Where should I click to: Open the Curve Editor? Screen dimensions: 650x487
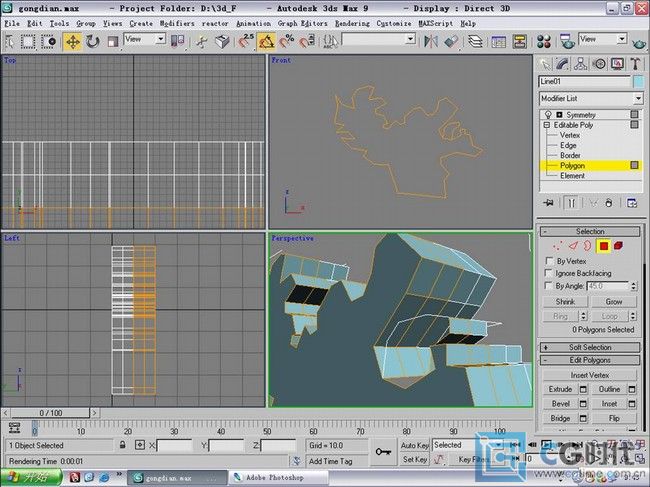coord(499,41)
